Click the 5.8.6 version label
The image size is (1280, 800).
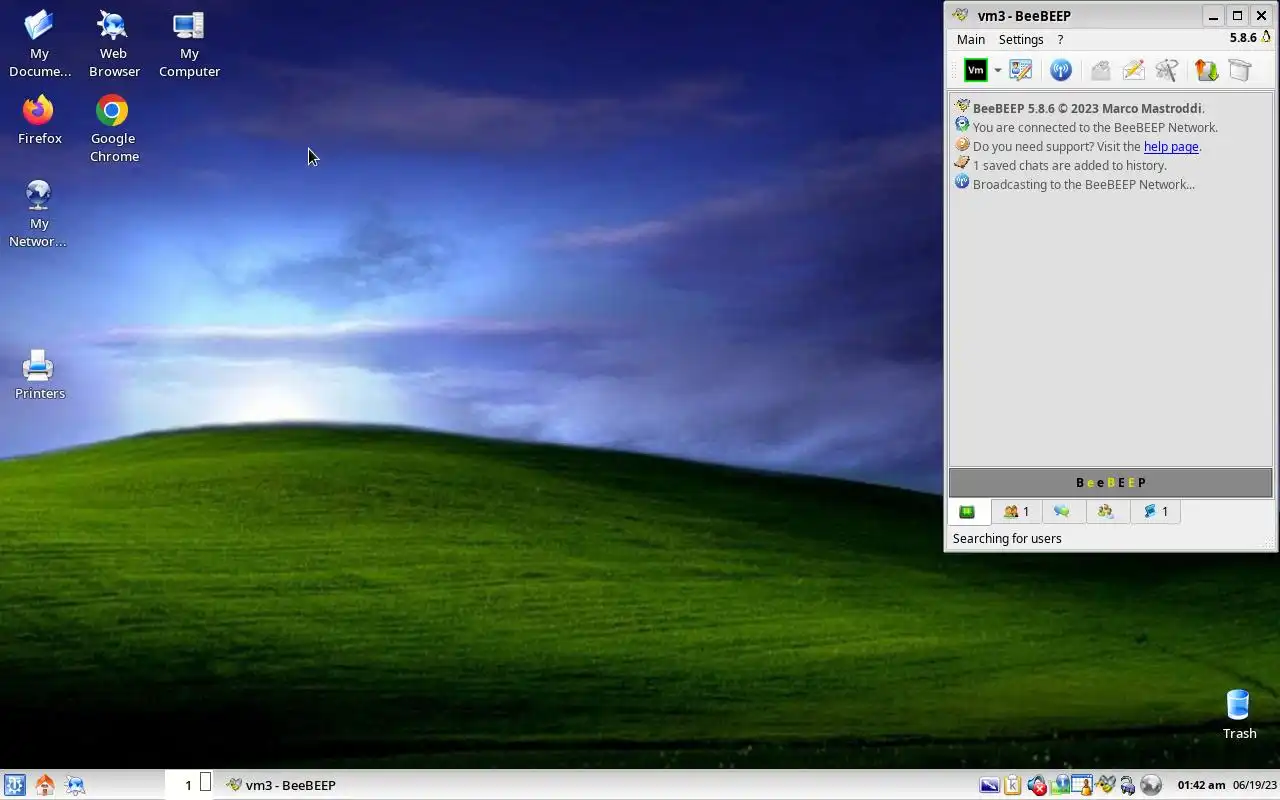click(x=1243, y=38)
